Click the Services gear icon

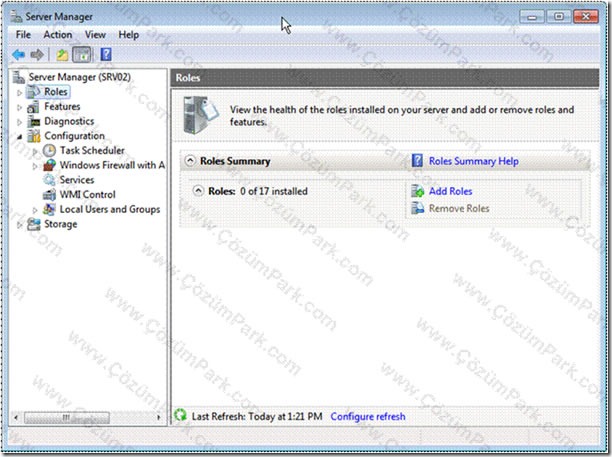point(49,180)
